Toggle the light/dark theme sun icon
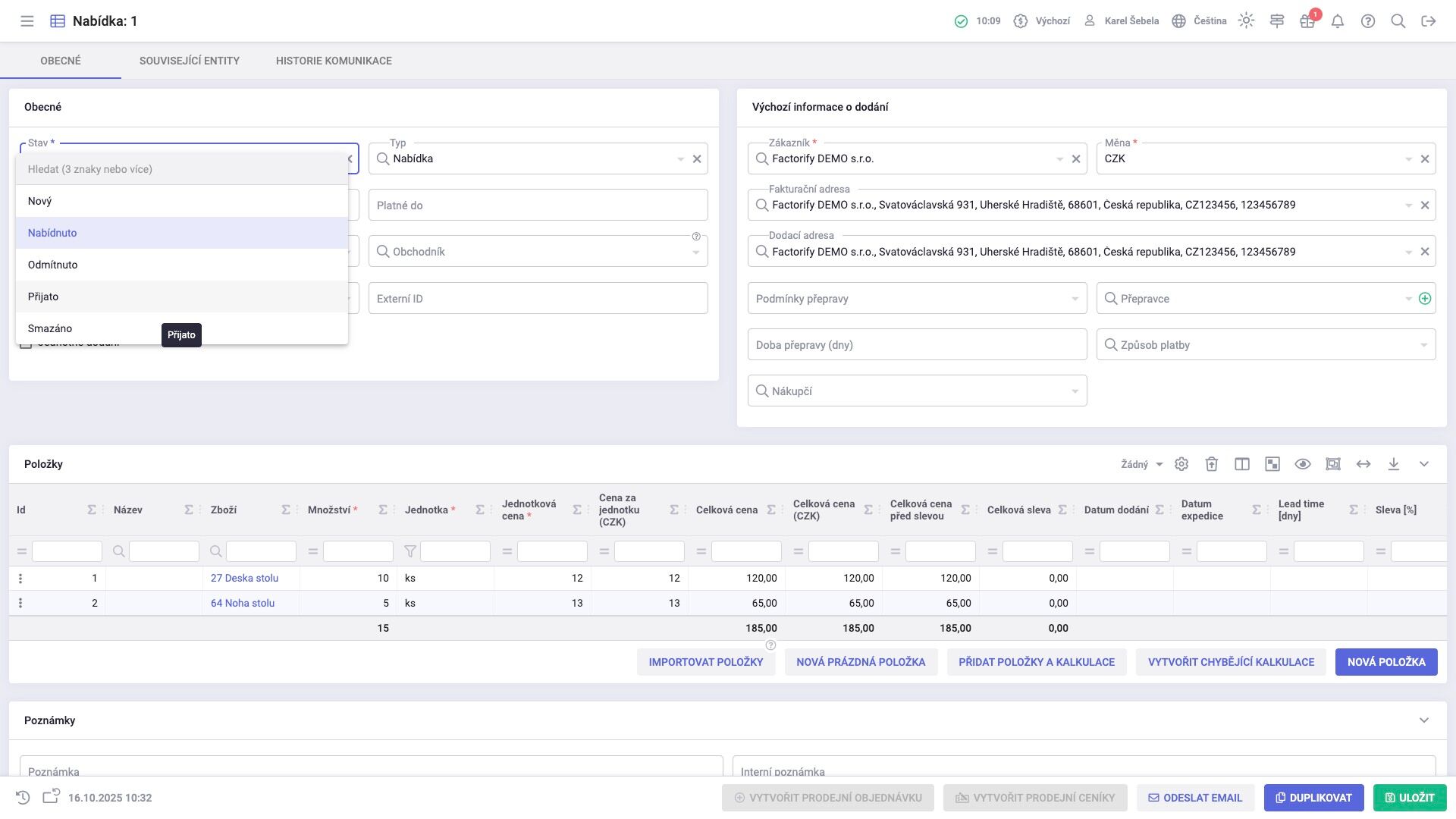The image size is (1456, 819). tap(1246, 21)
